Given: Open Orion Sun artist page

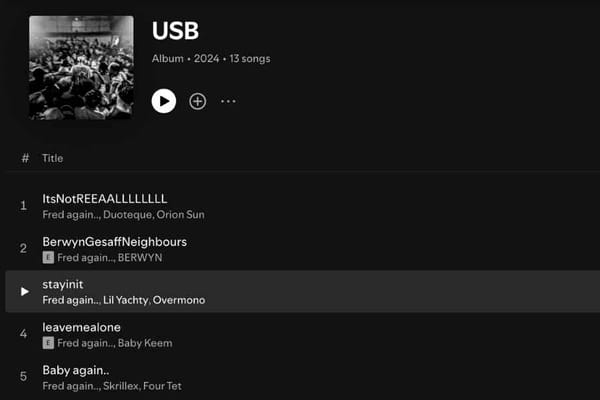Looking at the screenshot, I should (x=180, y=214).
